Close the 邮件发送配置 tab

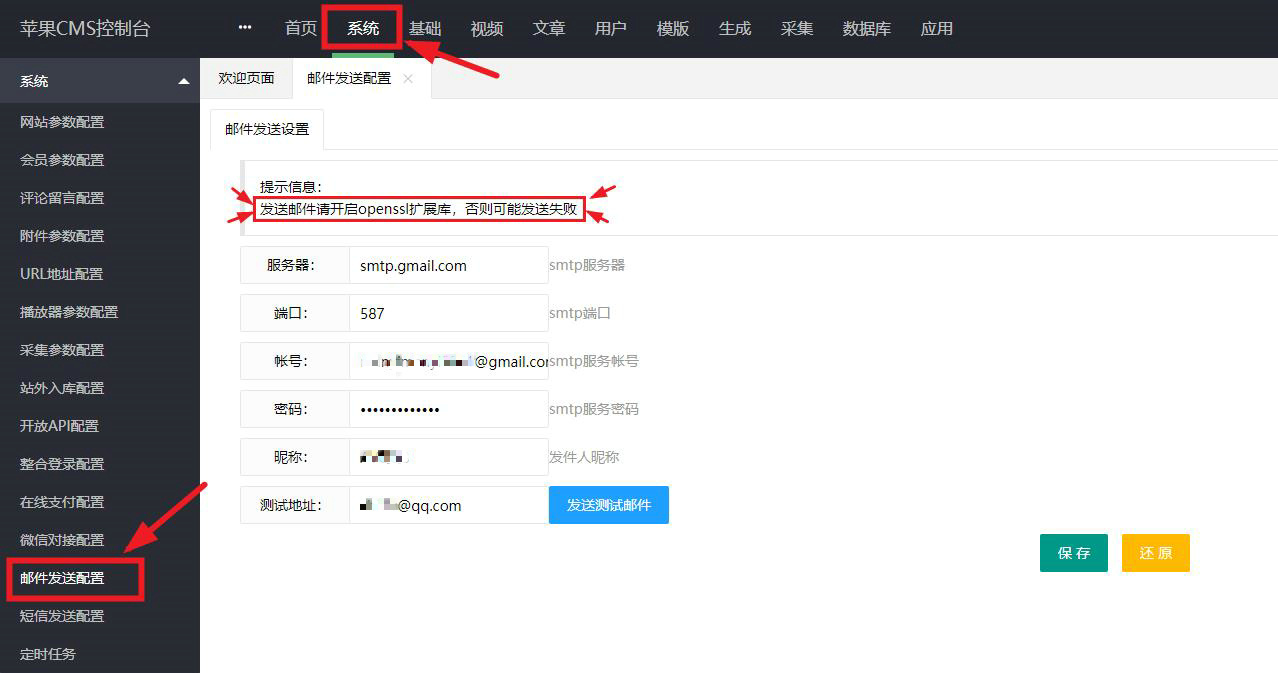coord(407,77)
